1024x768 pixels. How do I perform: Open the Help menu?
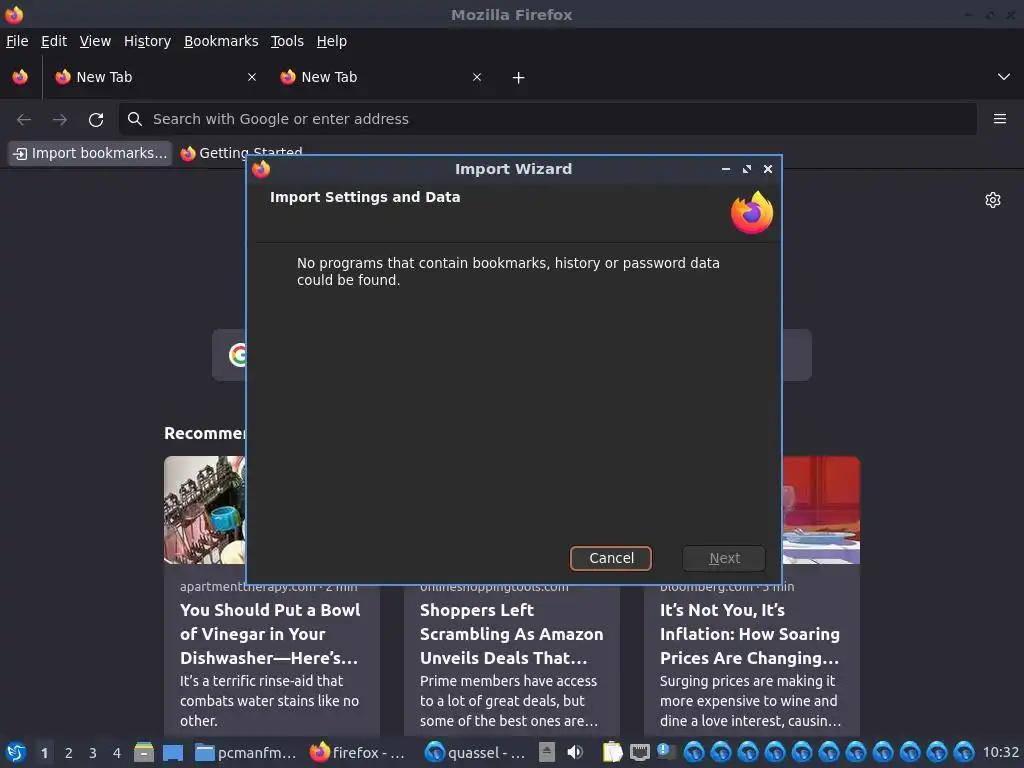(332, 41)
